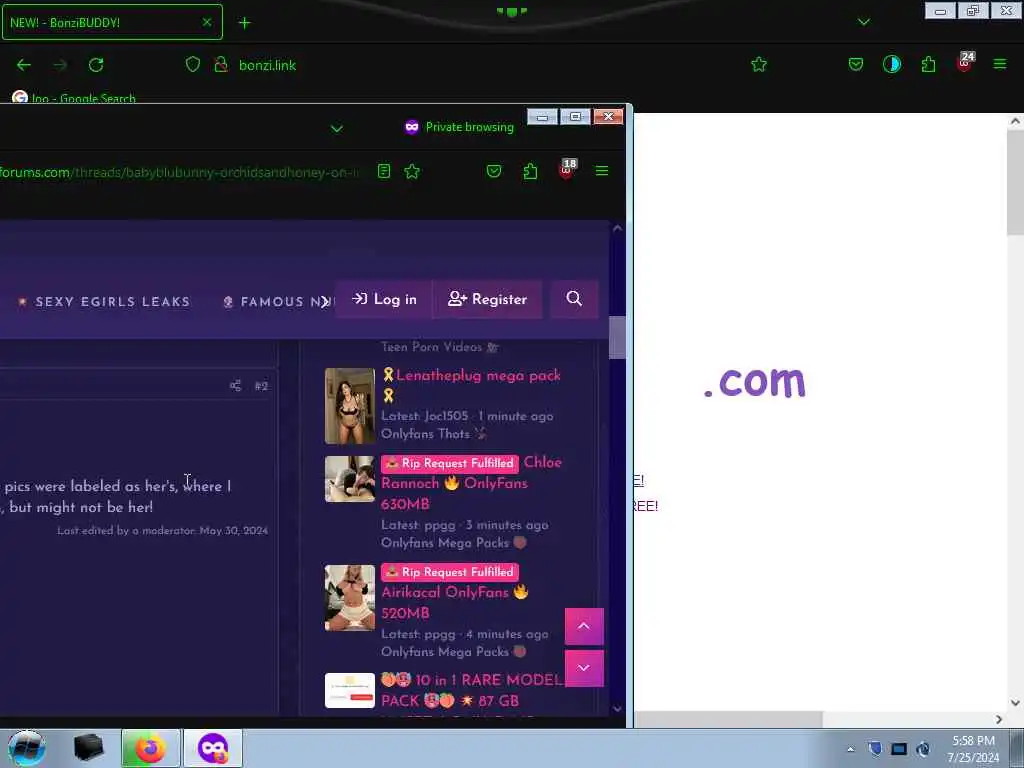Click 10 in 1 pack thumbnail

pos(350,690)
